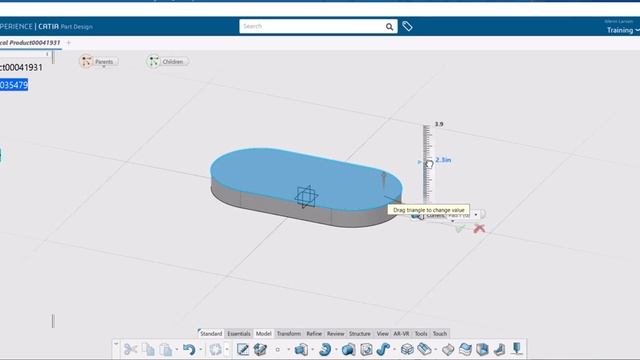Image resolution: width=640 pixels, height=360 pixels.
Task: Open the Structure tab
Action: coord(360,333)
